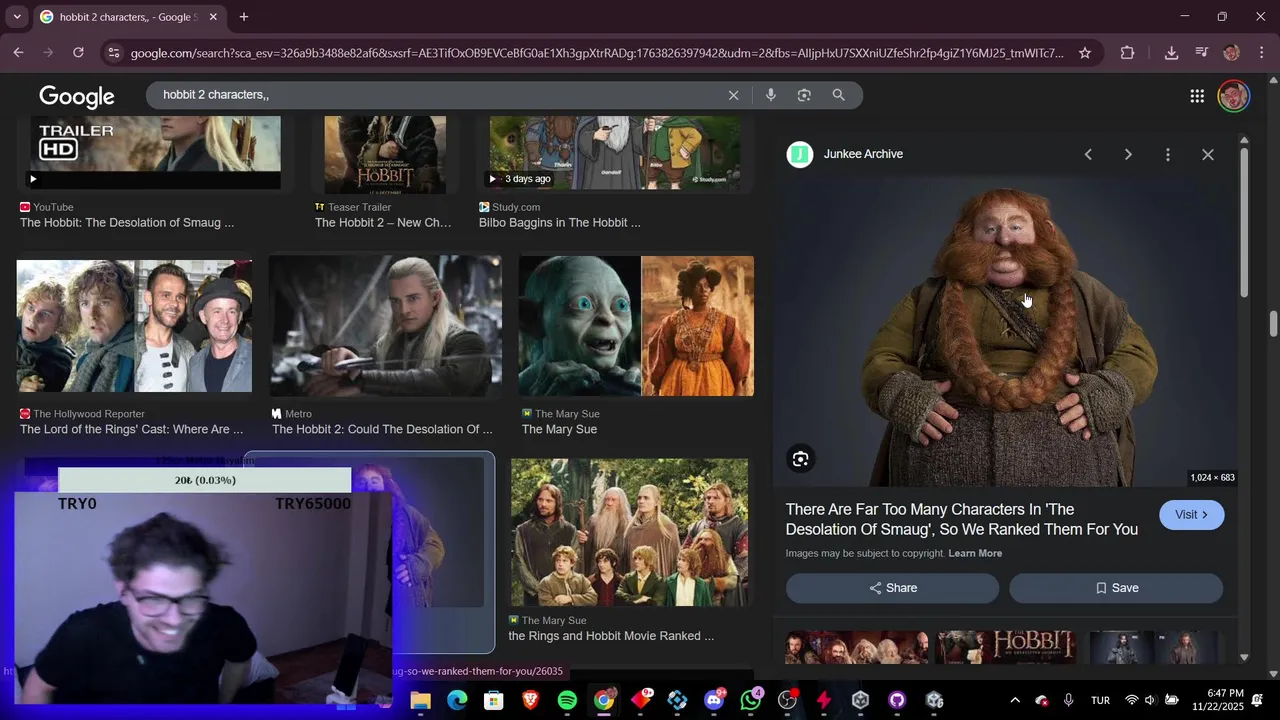The height and width of the screenshot is (720, 1280).
Task: Go to the next image in the preview panel
Action: pos(1128,154)
